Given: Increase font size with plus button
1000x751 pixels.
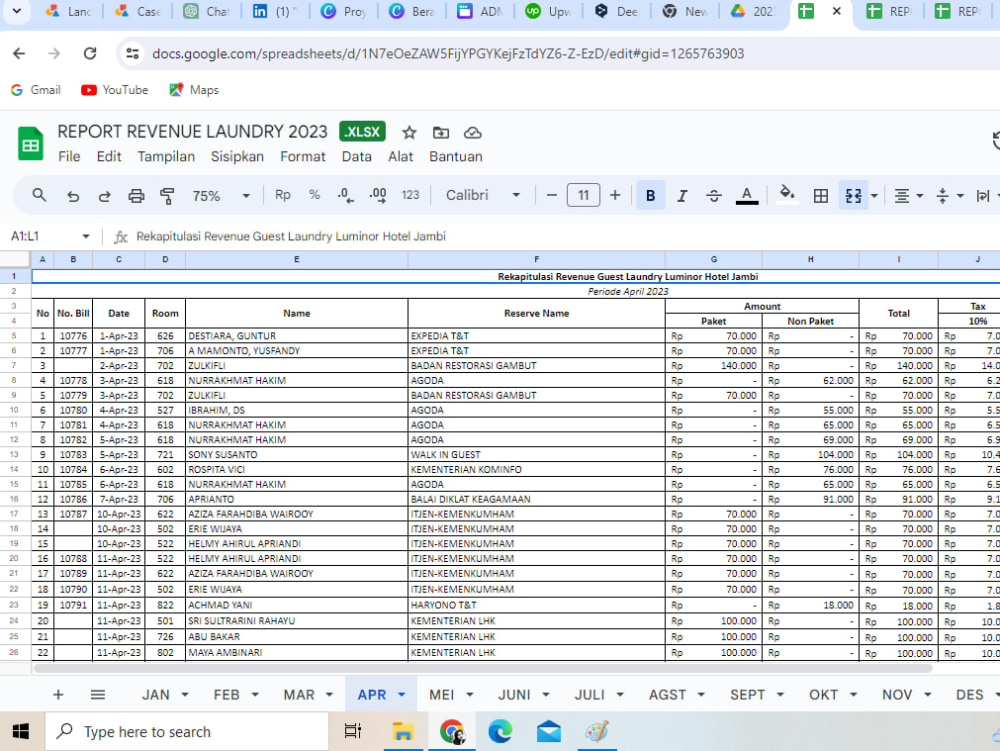Looking at the screenshot, I should 615,195.
